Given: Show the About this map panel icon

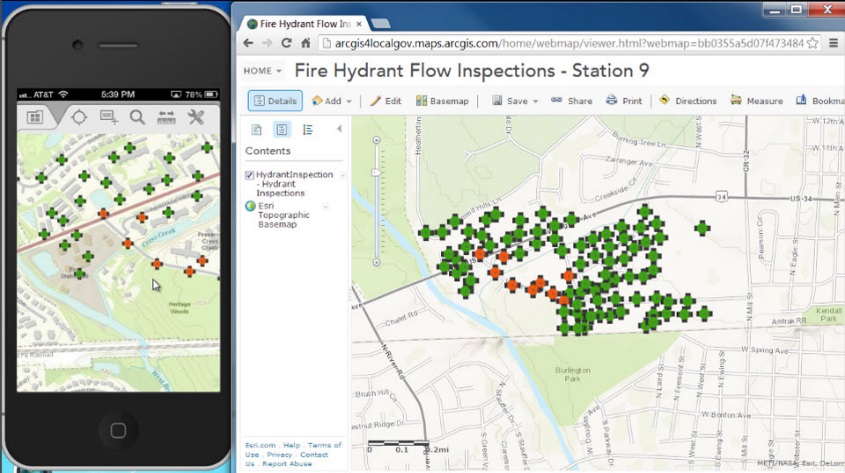Looking at the screenshot, I should pos(257,129).
